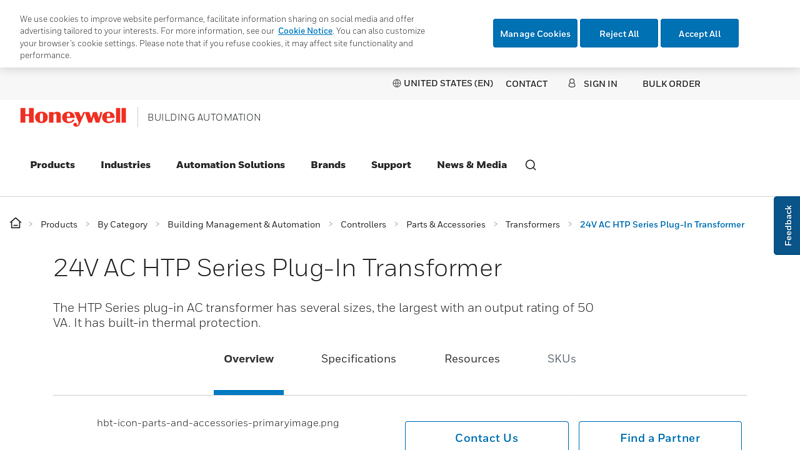This screenshot has height=450, width=800.
Task: Switch to the Resources tab
Action: point(472,359)
